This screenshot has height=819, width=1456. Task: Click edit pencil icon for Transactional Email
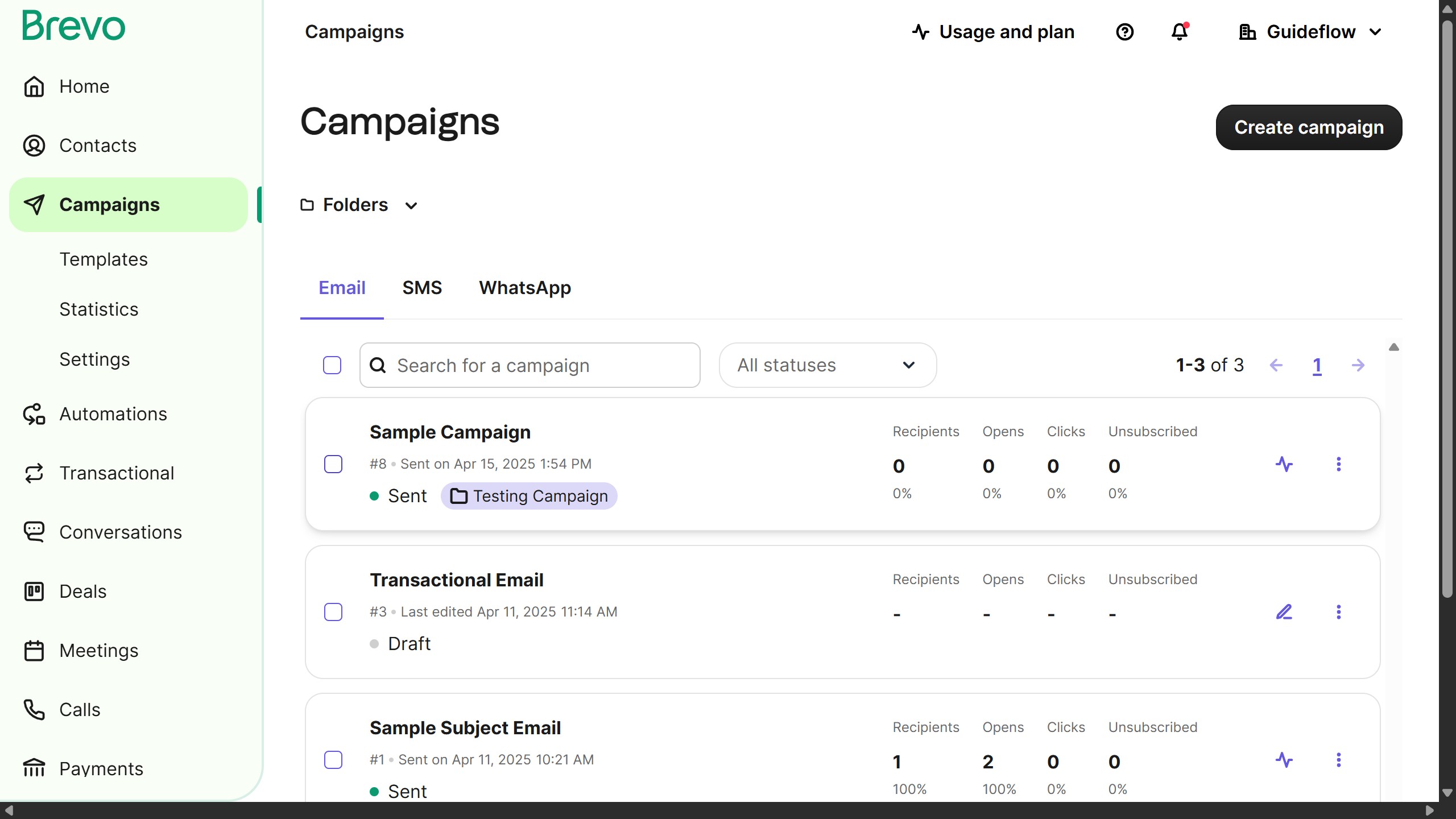[1284, 612]
